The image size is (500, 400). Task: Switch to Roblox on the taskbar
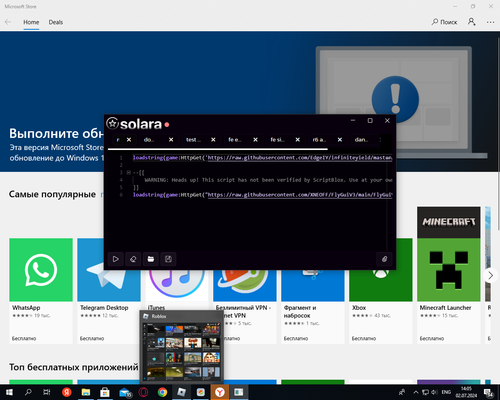point(181,392)
